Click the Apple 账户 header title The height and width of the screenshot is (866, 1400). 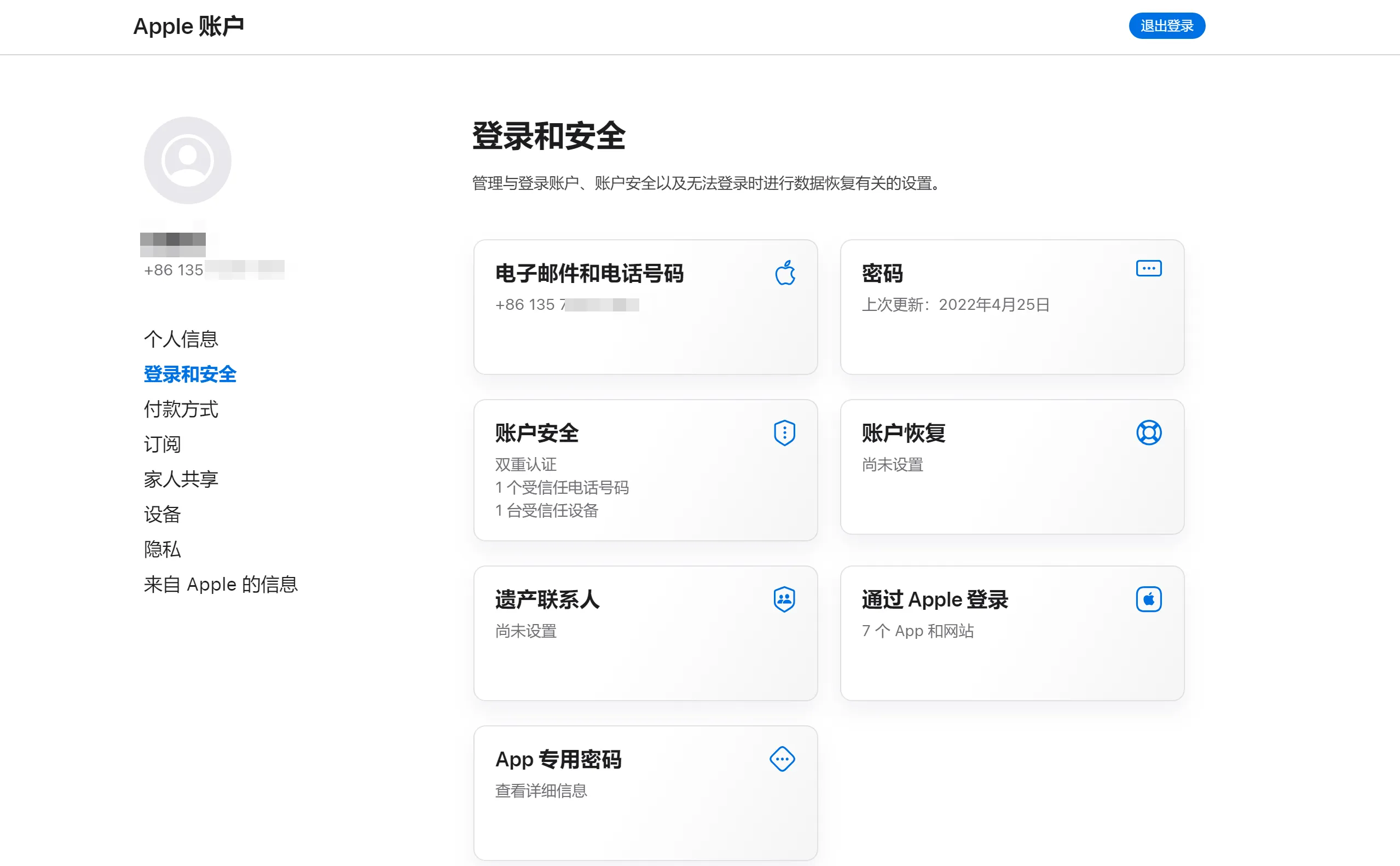click(x=189, y=26)
